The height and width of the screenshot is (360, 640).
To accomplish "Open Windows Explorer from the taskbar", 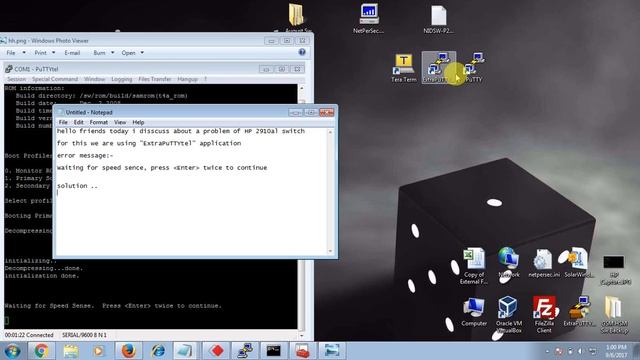I will point(70,351).
